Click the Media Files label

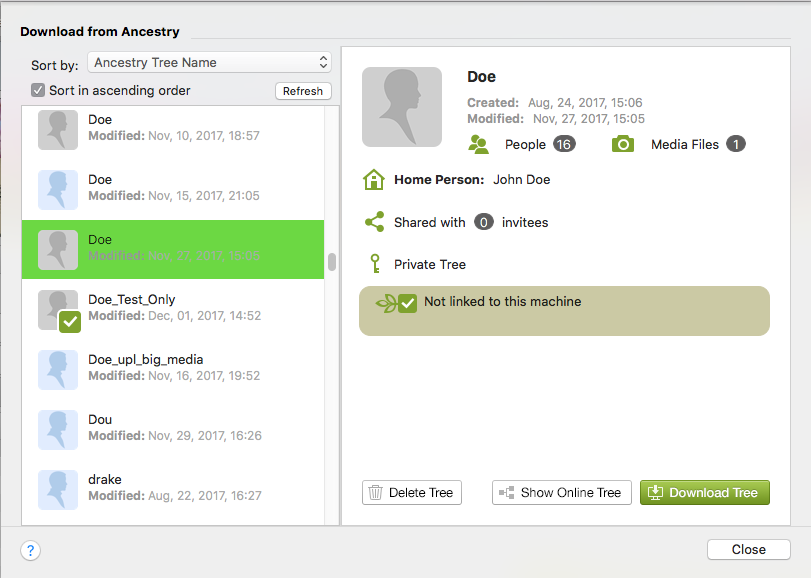click(x=685, y=145)
